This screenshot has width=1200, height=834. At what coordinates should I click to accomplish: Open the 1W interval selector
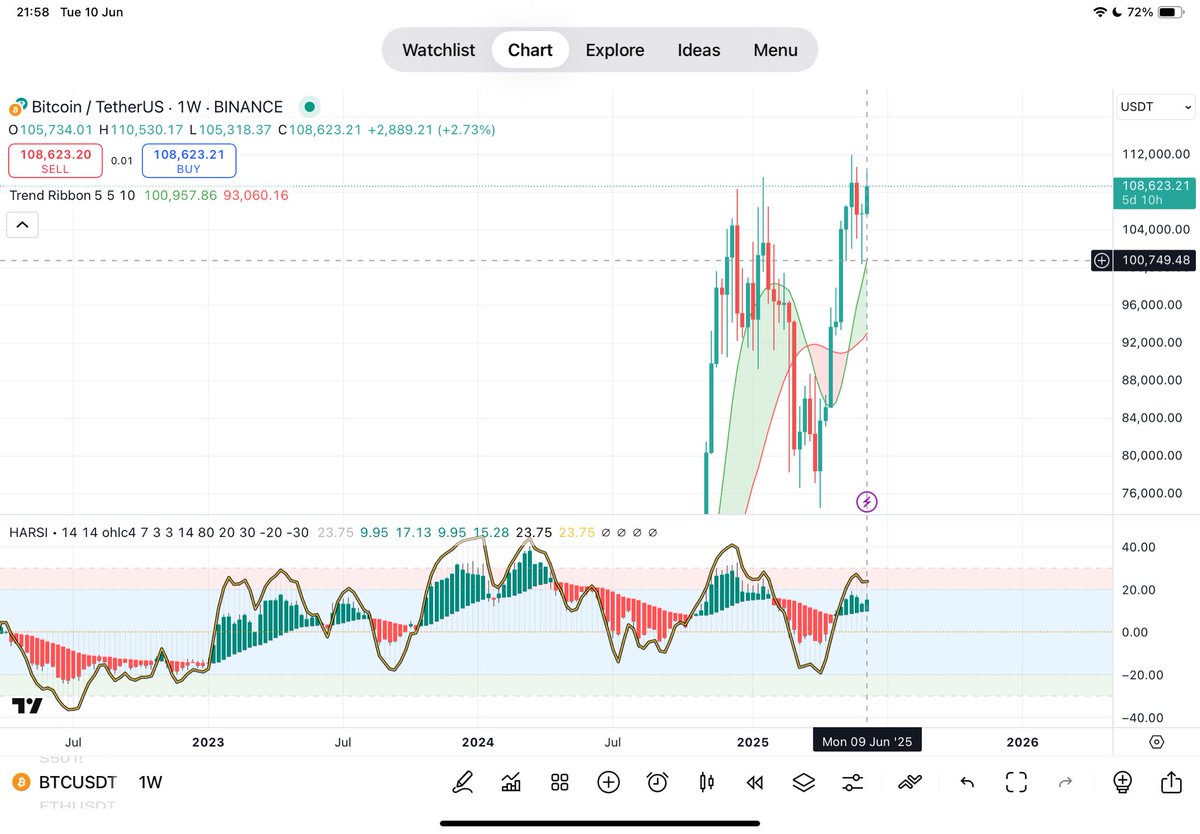point(150,782)
